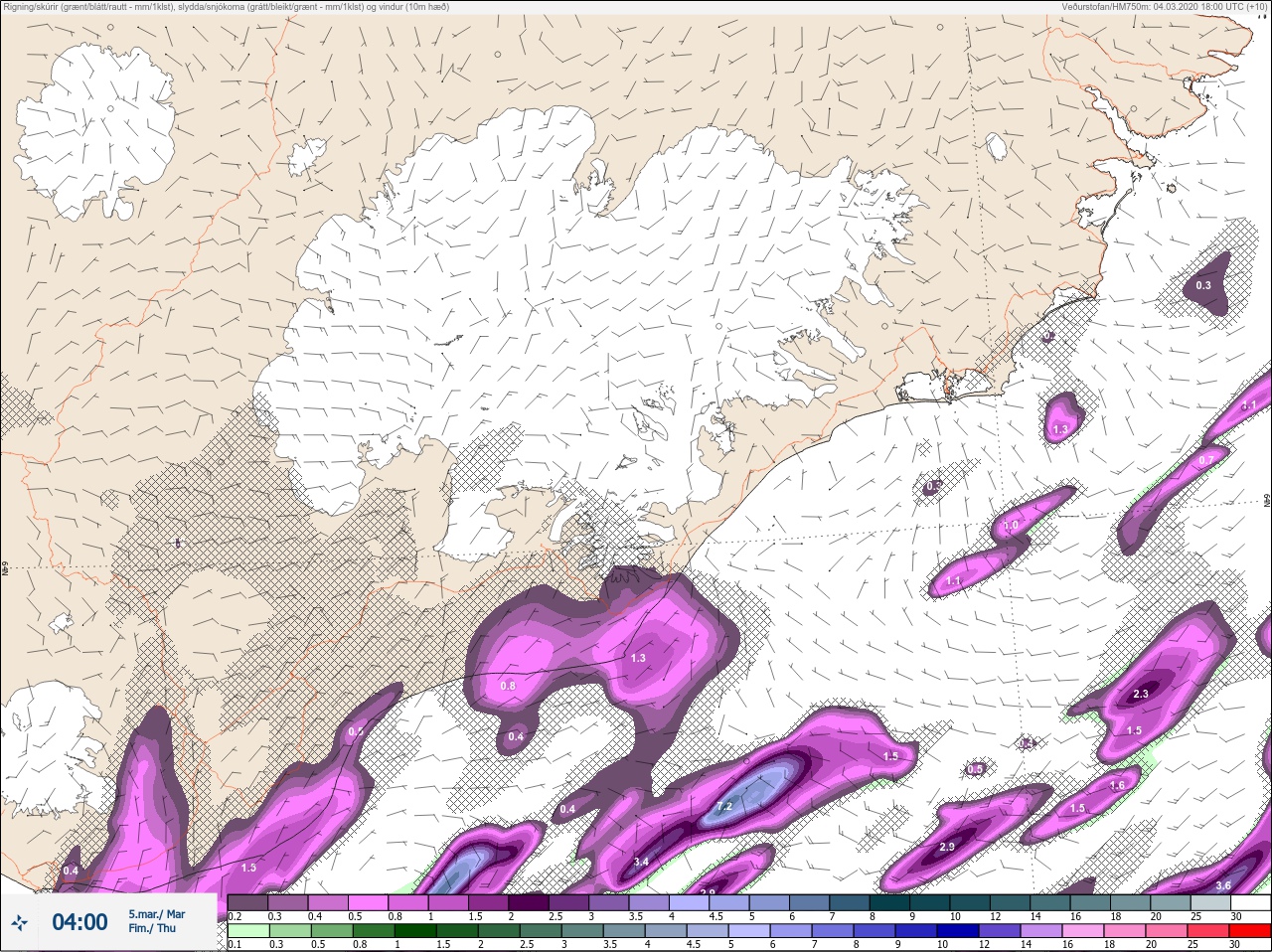The height and width of the screenshot is (952, 1272).
Task: Select the 2–2.5 darkest purple snow legend swatch
Action: [x=529, y=903]
